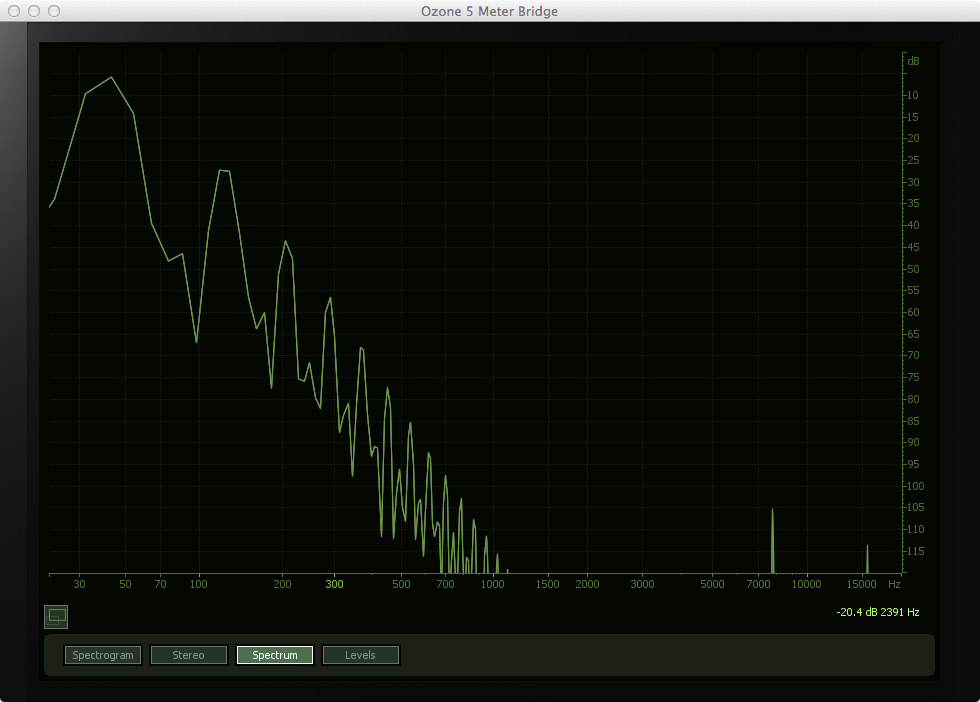The image size is (980, 702).
Task: Click the 1000 Hz frequency axis label
Action: click(492, 584)
